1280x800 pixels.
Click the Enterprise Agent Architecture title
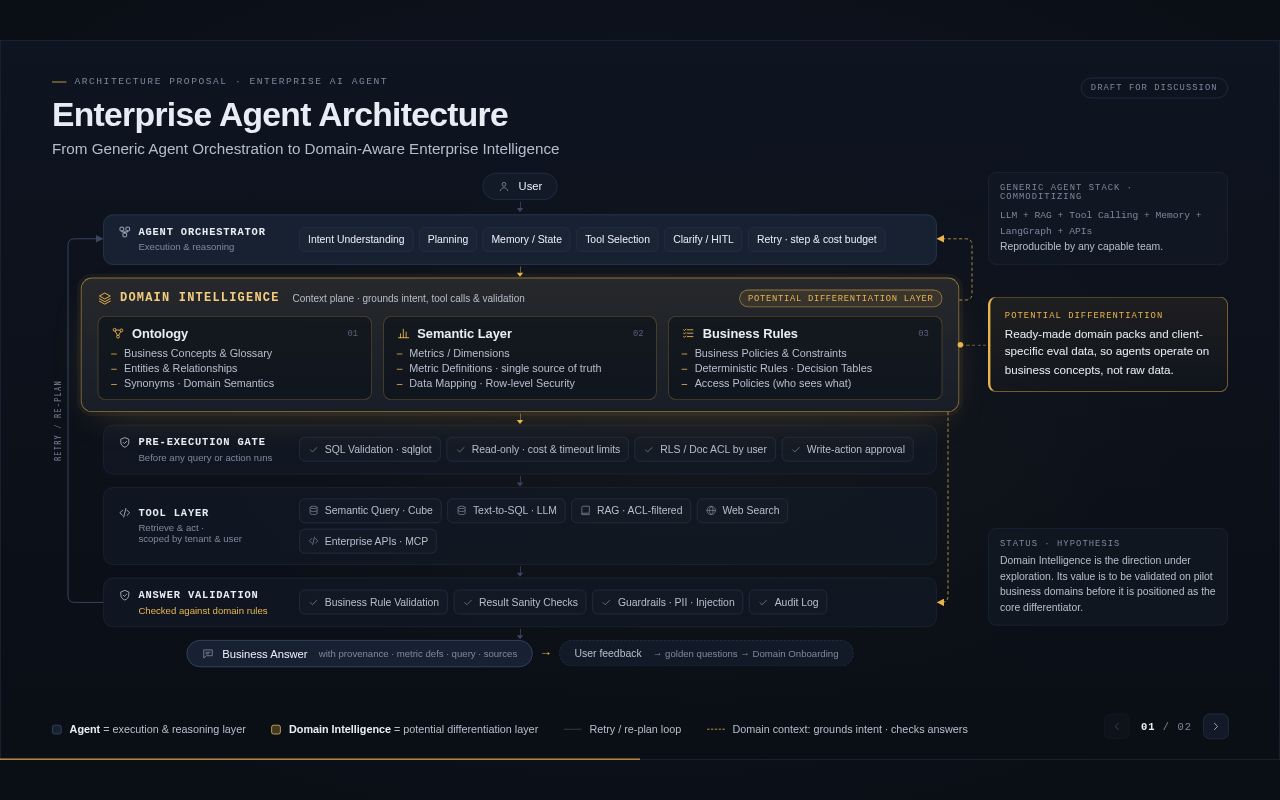280,115
